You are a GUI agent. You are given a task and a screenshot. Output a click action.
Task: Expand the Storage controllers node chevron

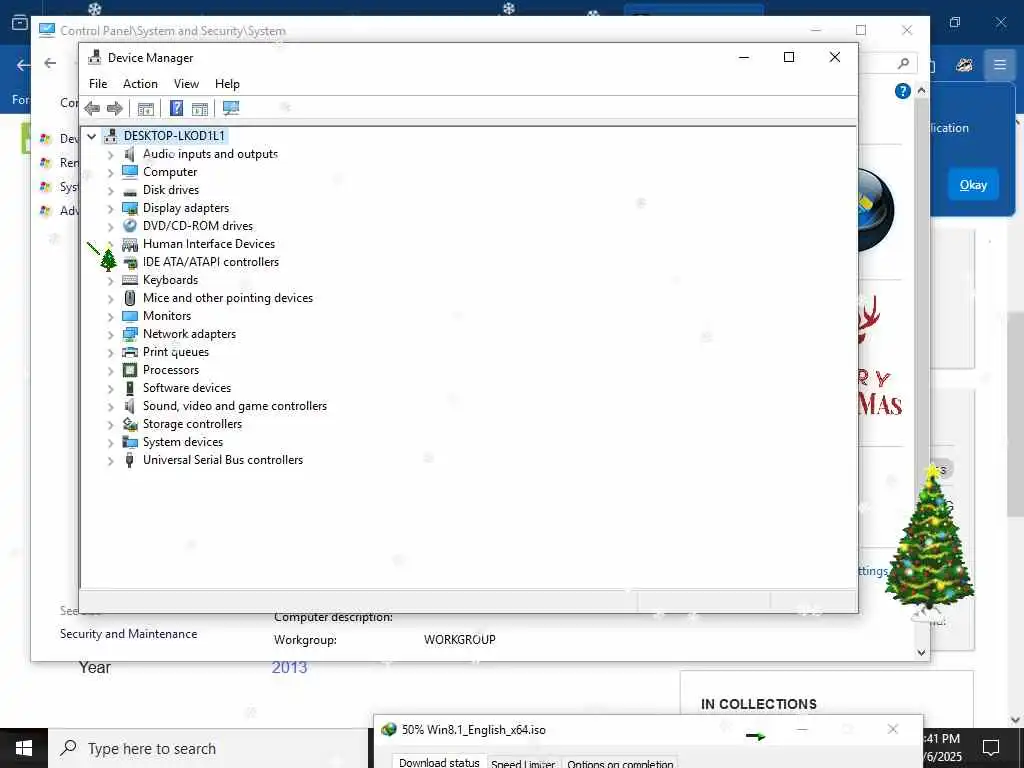[110, 425]
